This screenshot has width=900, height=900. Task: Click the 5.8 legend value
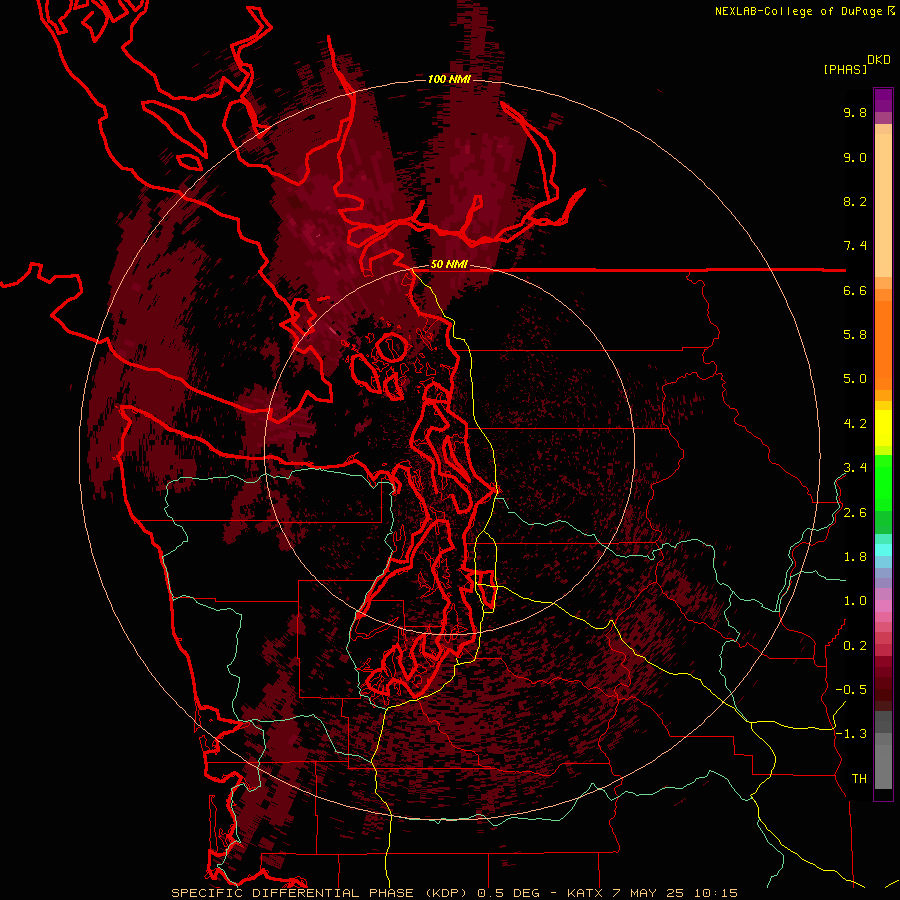click(855, 335)
